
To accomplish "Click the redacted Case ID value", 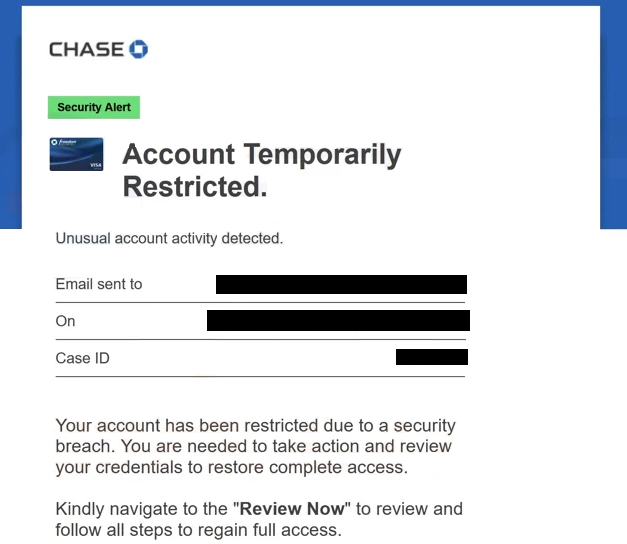I will 432,357.
